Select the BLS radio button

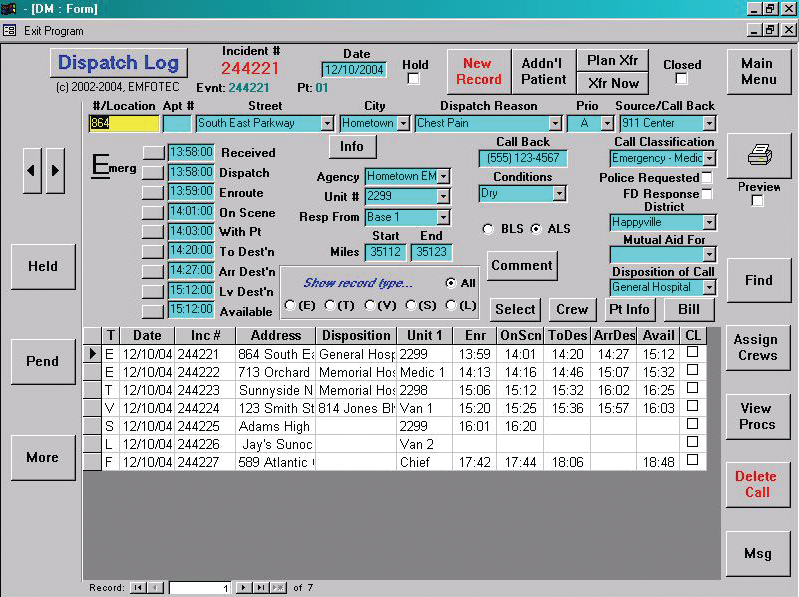pos(488,229)
